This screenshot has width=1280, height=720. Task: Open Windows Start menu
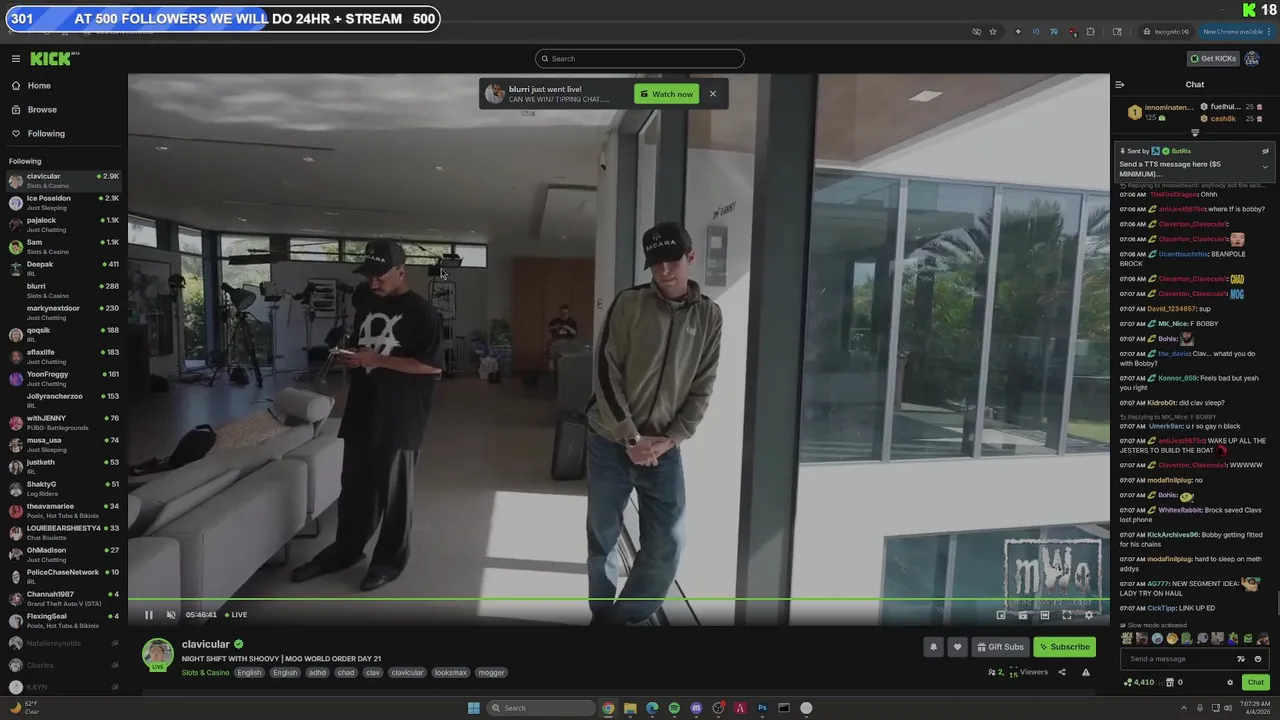[474, 708]
